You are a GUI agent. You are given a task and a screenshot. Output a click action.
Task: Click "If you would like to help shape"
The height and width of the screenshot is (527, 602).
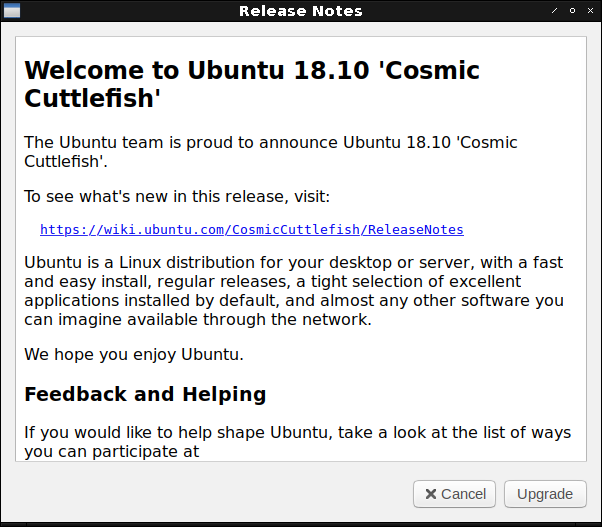[140, 432]
